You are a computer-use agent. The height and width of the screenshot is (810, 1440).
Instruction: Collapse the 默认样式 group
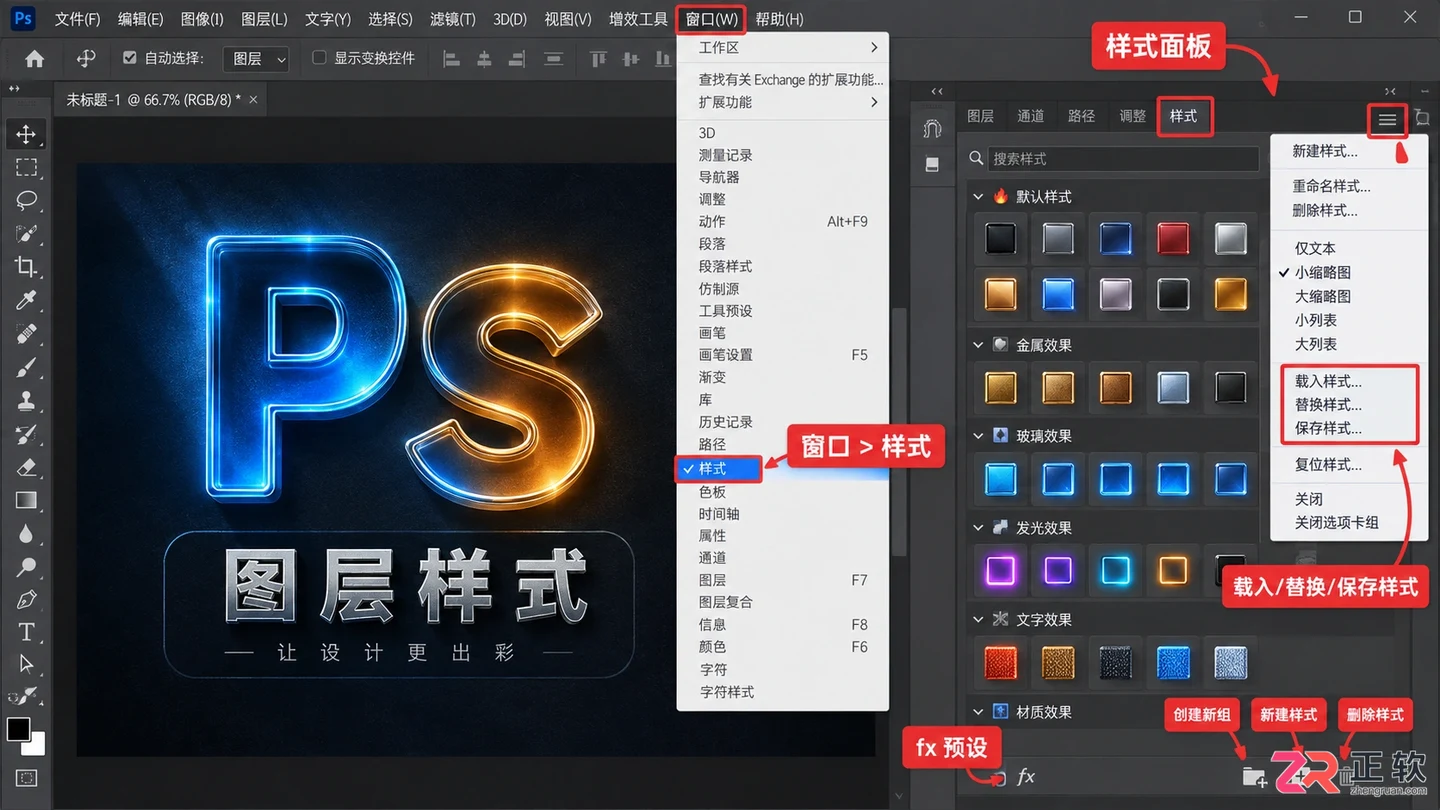[x=978, y=197]
